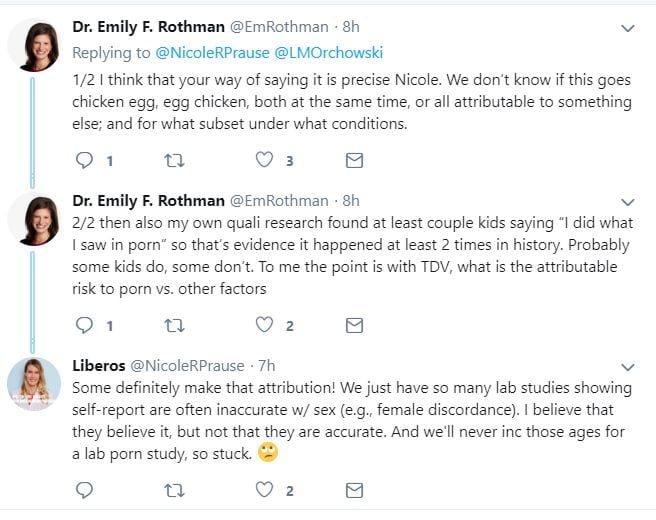This screenshot has height=520, width=656.
Task: Open Liberos profile picture
Action: [33, 383]
